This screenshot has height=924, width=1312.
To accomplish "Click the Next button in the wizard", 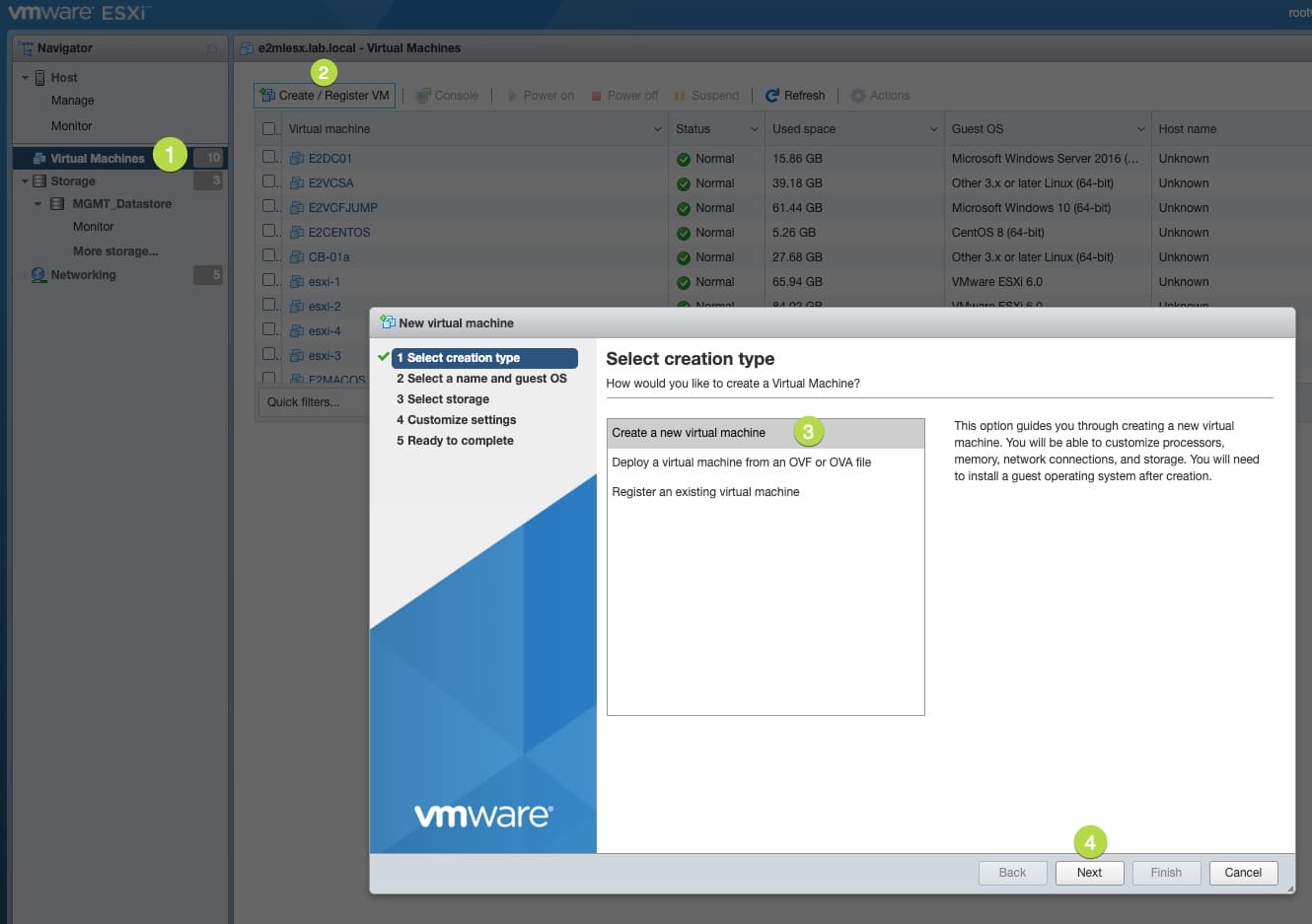I will click(x=1089, y=873).
